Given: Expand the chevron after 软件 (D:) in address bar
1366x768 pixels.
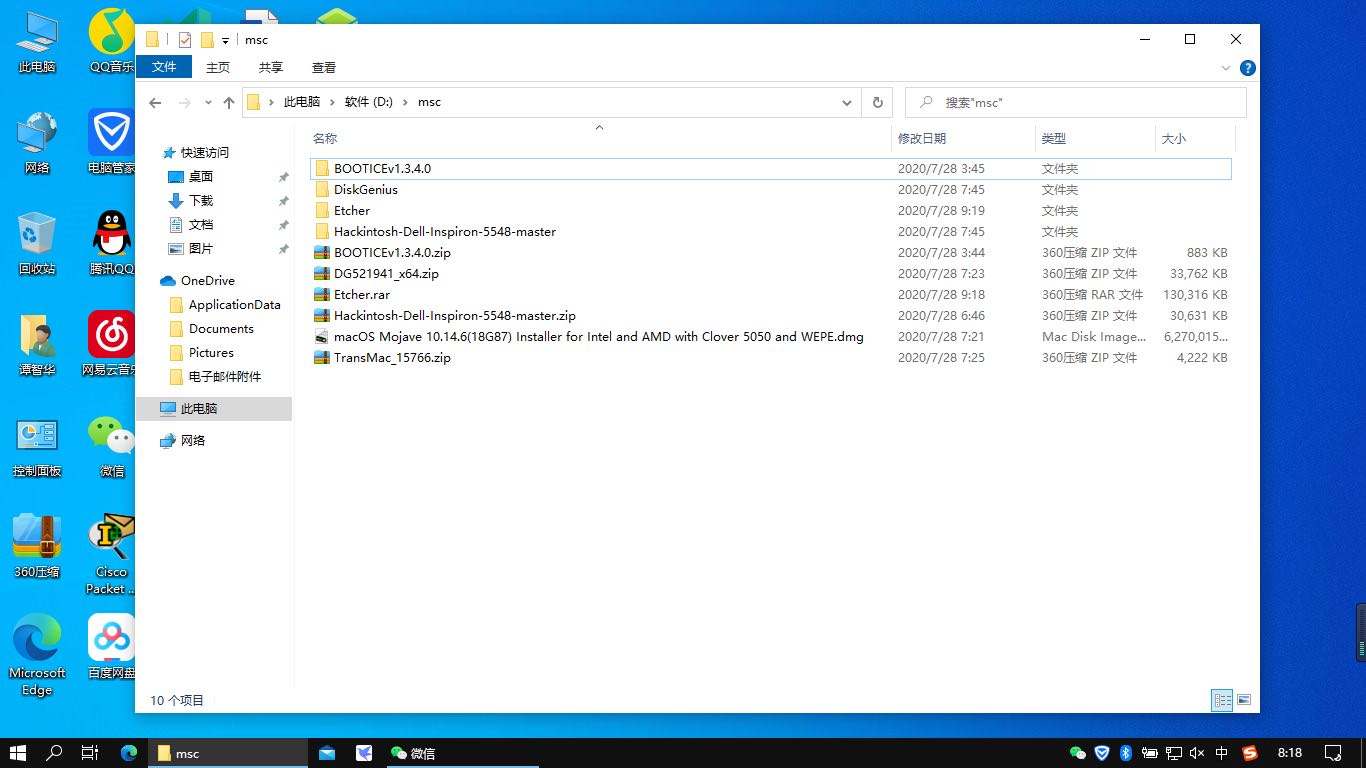Looking at the screenshot, I should [x=406, y=102].
